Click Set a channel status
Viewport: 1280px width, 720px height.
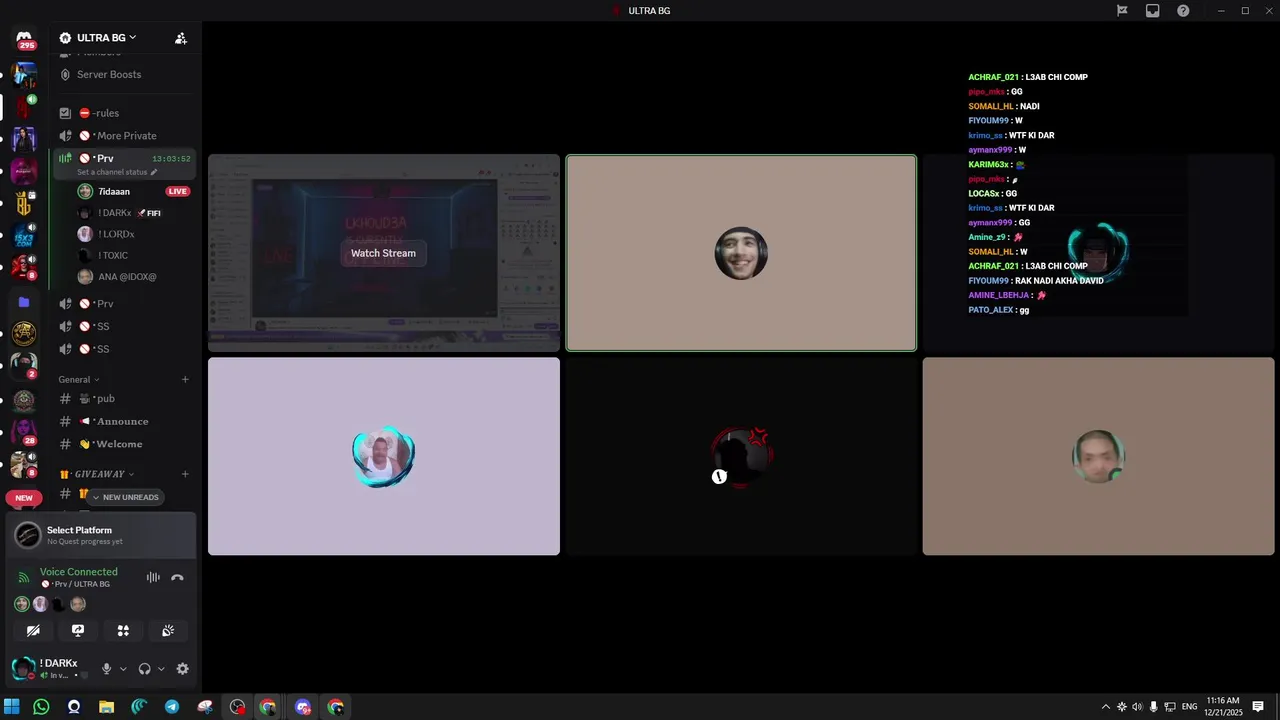point(112,172)
